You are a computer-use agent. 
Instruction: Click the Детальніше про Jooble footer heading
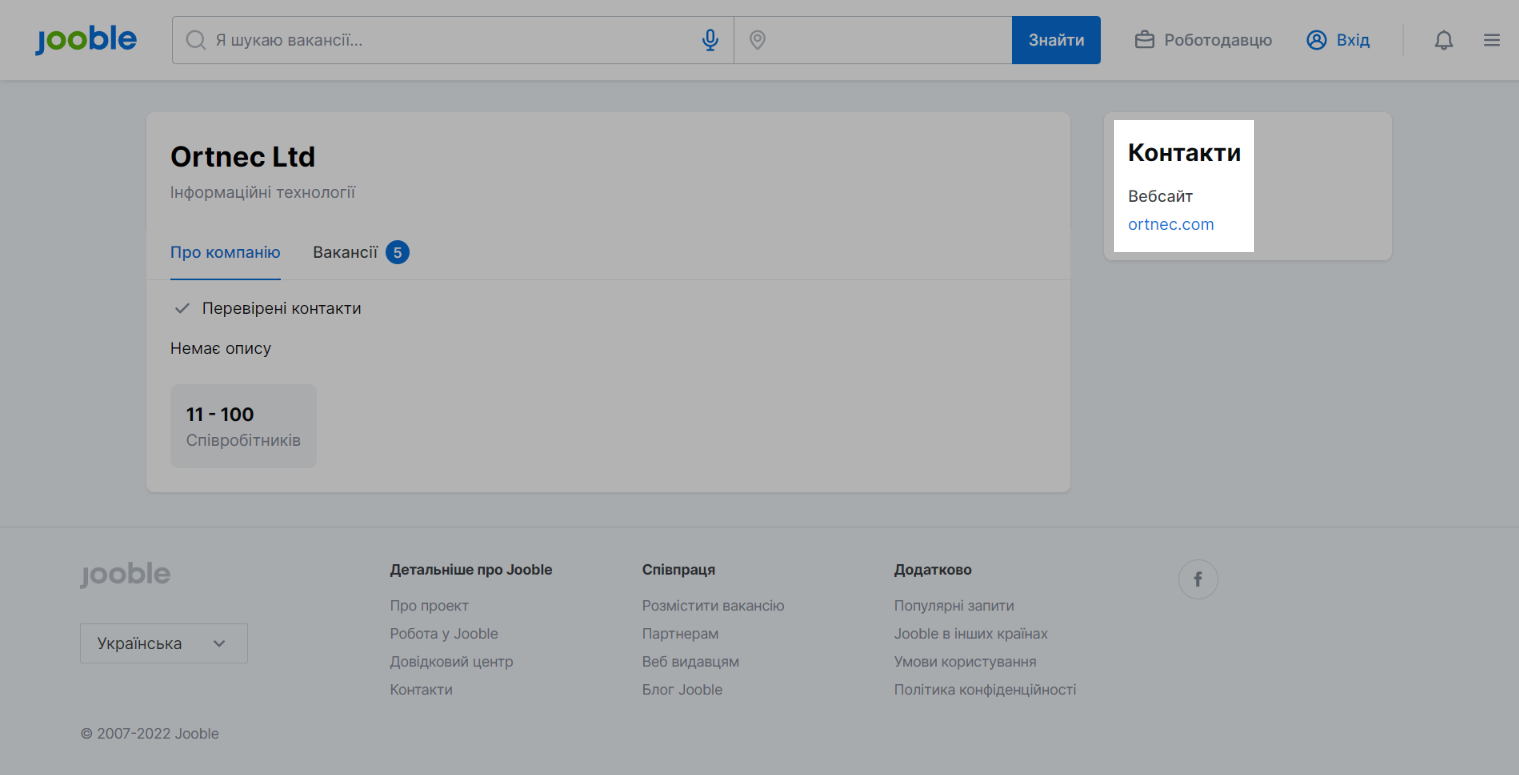pyautogui.click(x=471, y=570)
